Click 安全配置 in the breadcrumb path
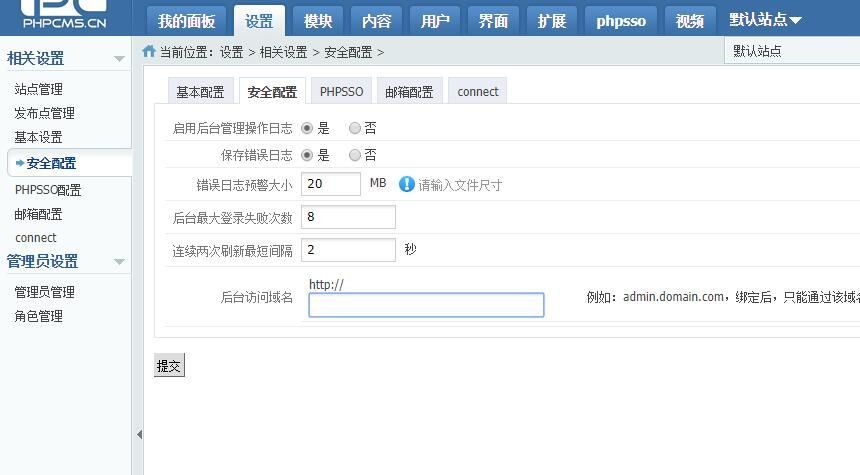This screenshot has height=475, width=860. point(348,52)
